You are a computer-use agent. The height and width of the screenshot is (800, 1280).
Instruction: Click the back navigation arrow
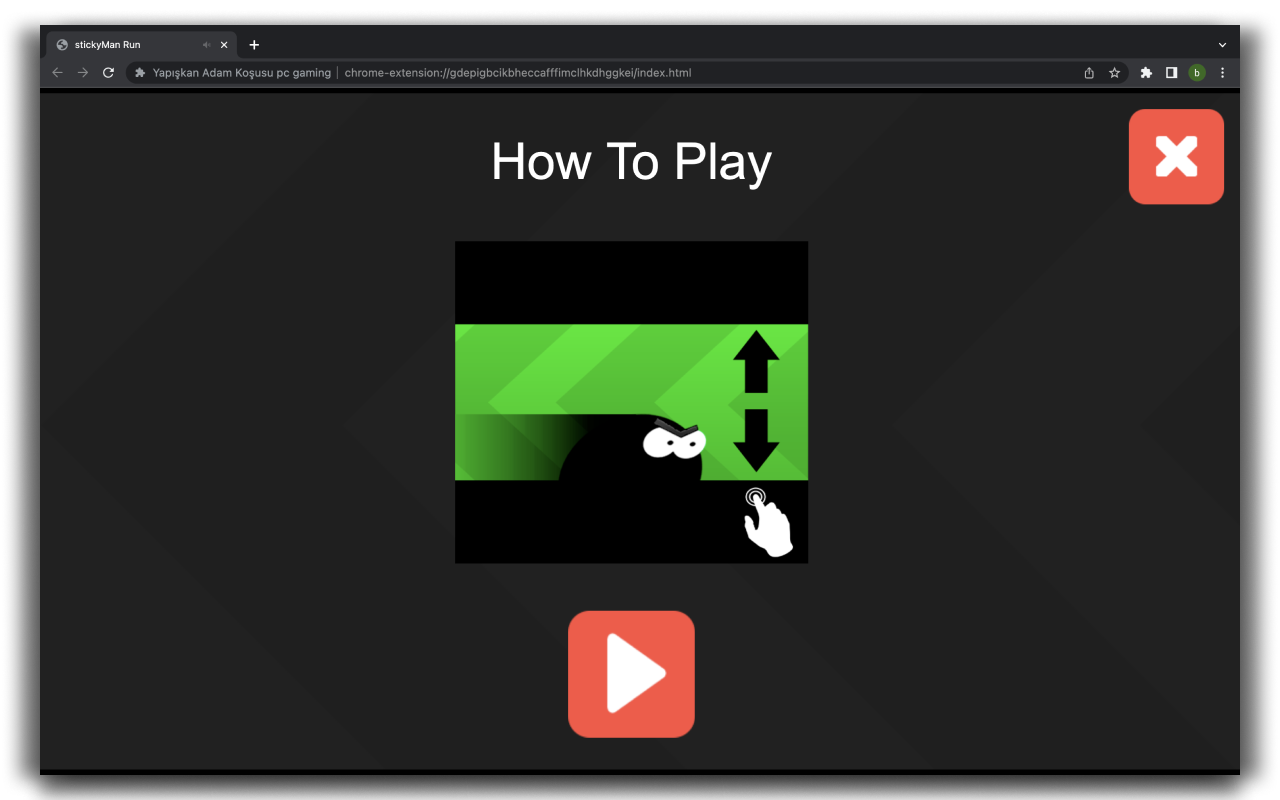[x=57, y=72]
